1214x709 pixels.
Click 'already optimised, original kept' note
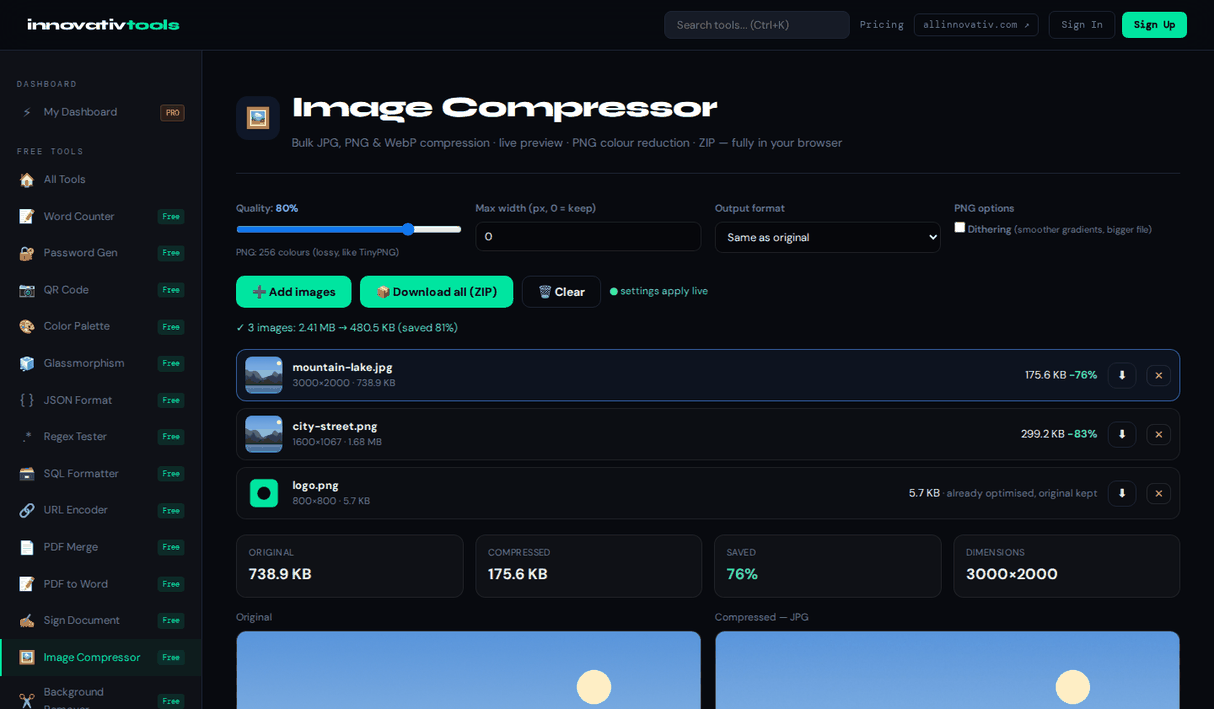1022,493
